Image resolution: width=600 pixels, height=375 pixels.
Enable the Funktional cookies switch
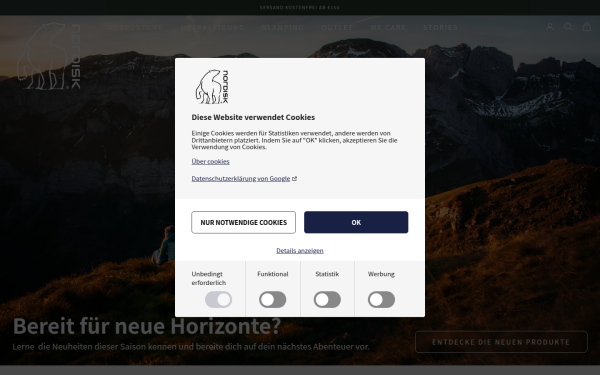(x=272, y=300)
